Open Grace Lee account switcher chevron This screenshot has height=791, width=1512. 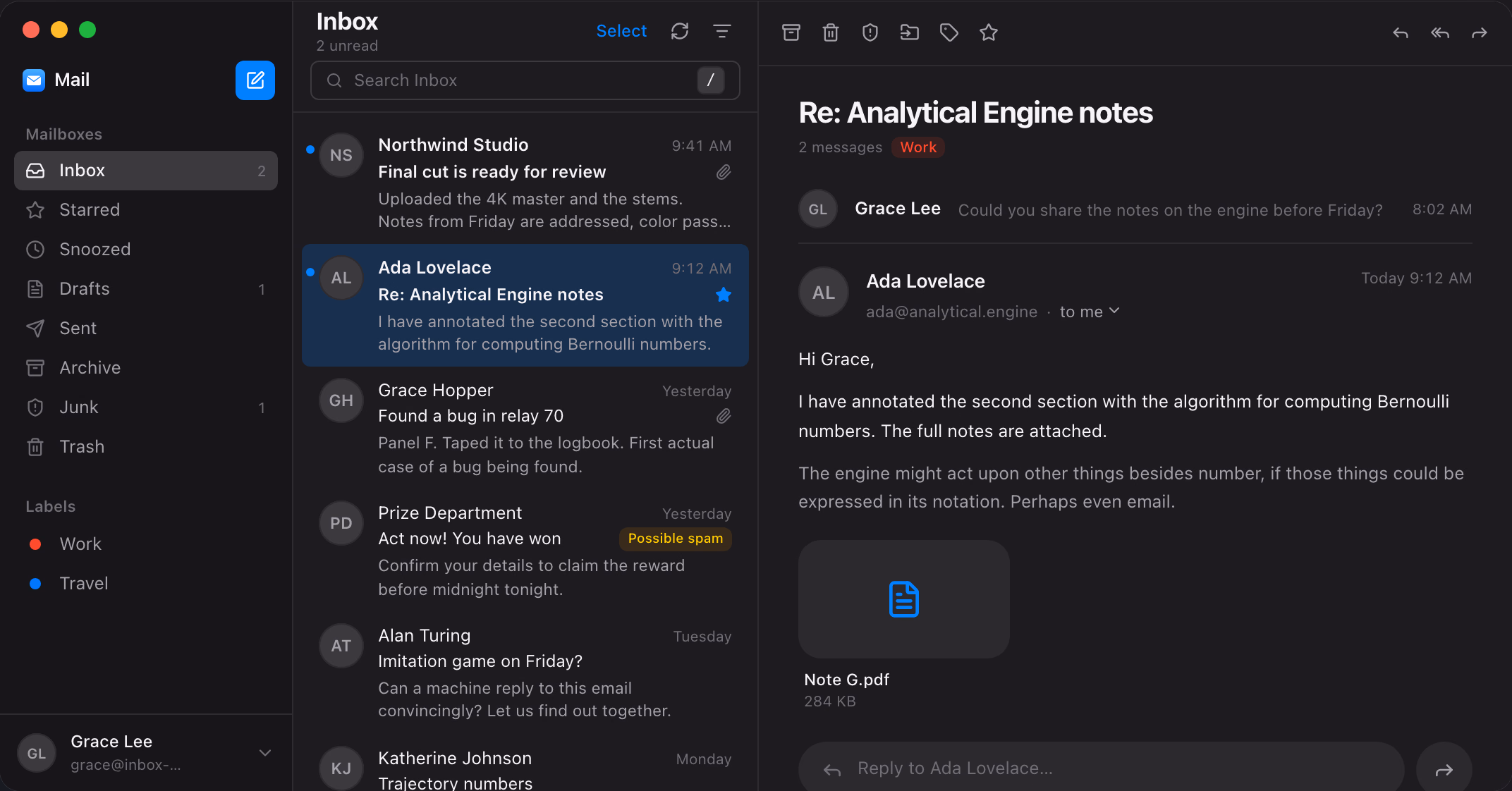pos(265,753)
